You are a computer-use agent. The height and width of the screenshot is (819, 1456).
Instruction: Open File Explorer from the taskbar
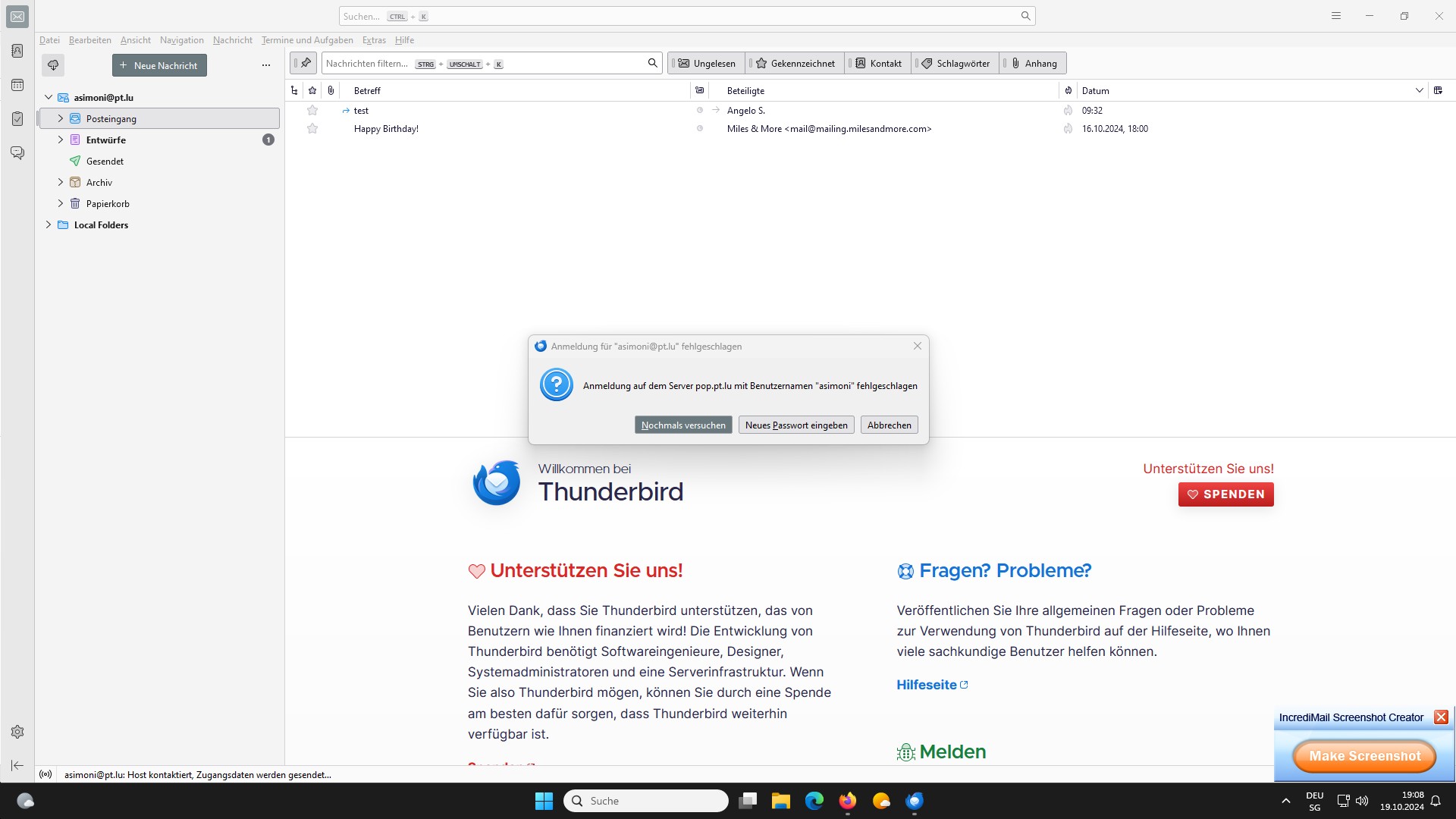tap(781, 801)
